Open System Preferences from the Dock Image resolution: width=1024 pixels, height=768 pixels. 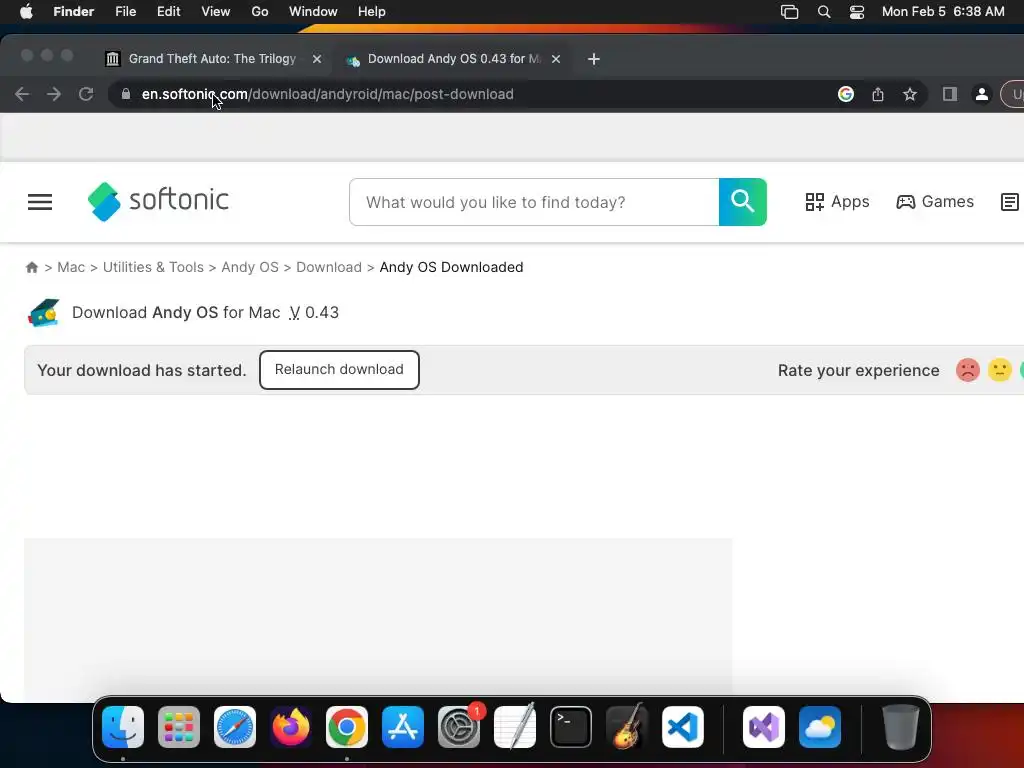(459, 727)
